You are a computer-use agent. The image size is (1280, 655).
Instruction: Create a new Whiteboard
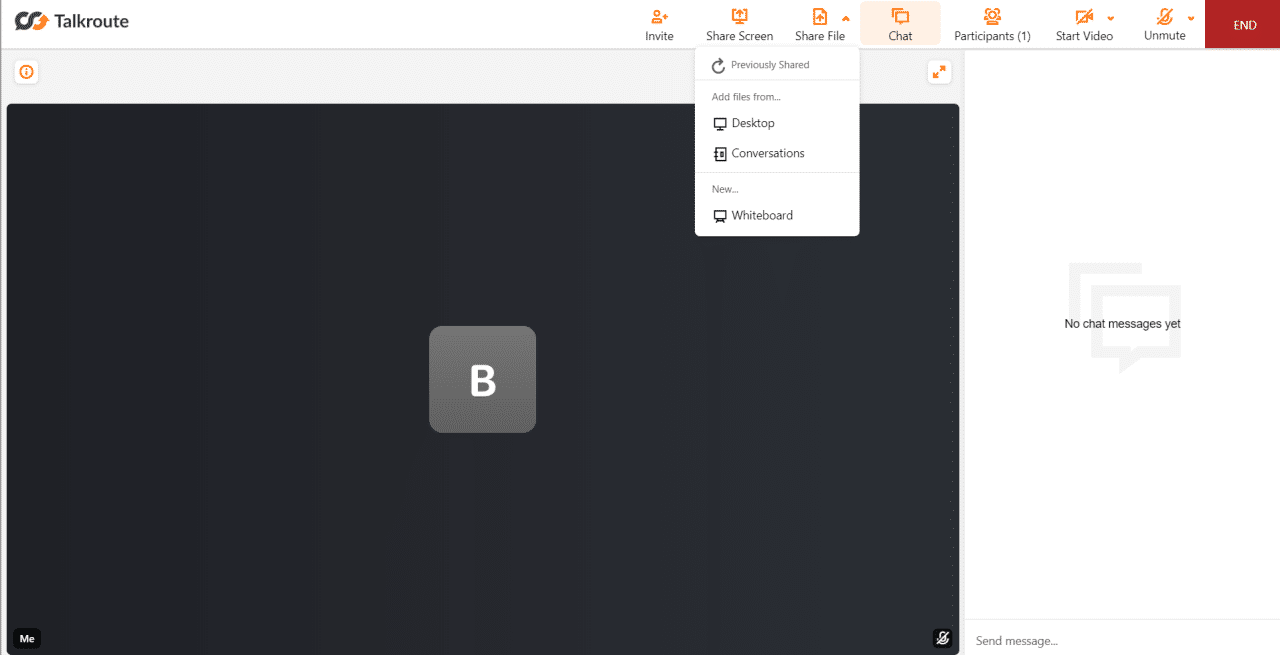click(761, 215)
